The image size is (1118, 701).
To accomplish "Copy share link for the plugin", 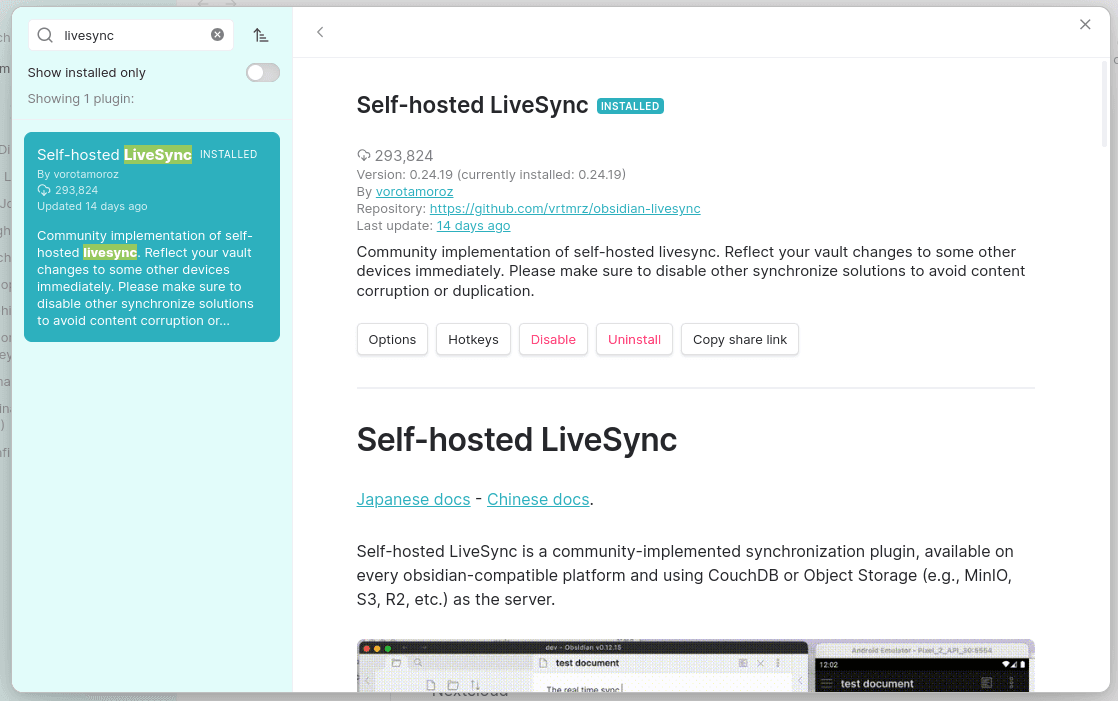I will pos(740,339).
